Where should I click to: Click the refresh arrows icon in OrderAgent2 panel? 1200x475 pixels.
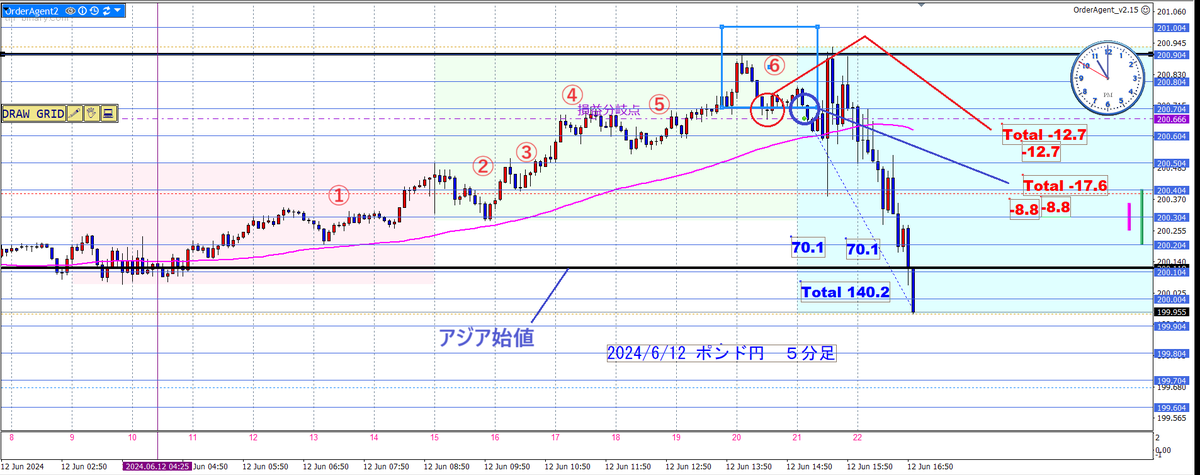click(x=106, y=11)
